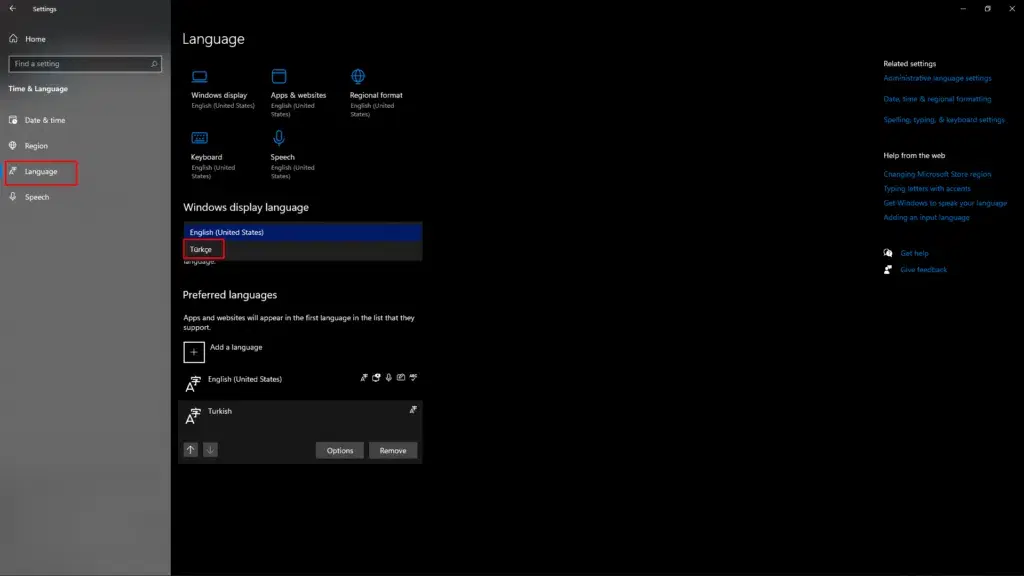
Task: Go back using the Settings back arrow
Action: click(12, 8)
